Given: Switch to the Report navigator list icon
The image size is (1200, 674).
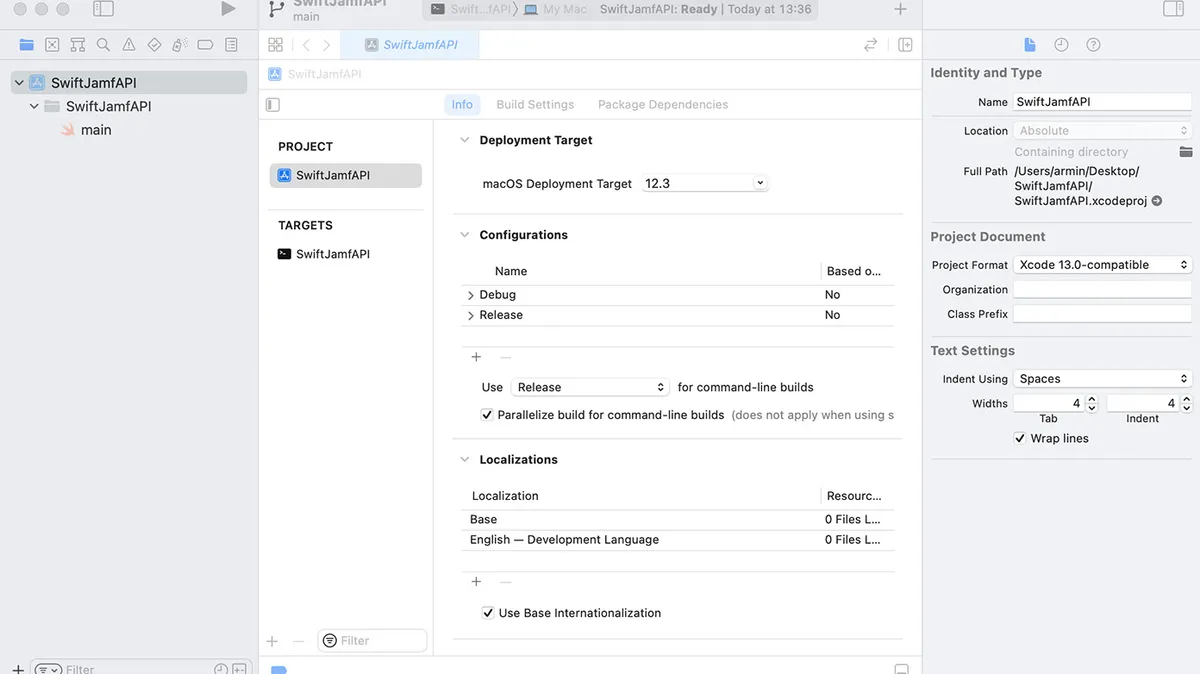Looking at the screenshot, I should [231, 44].
